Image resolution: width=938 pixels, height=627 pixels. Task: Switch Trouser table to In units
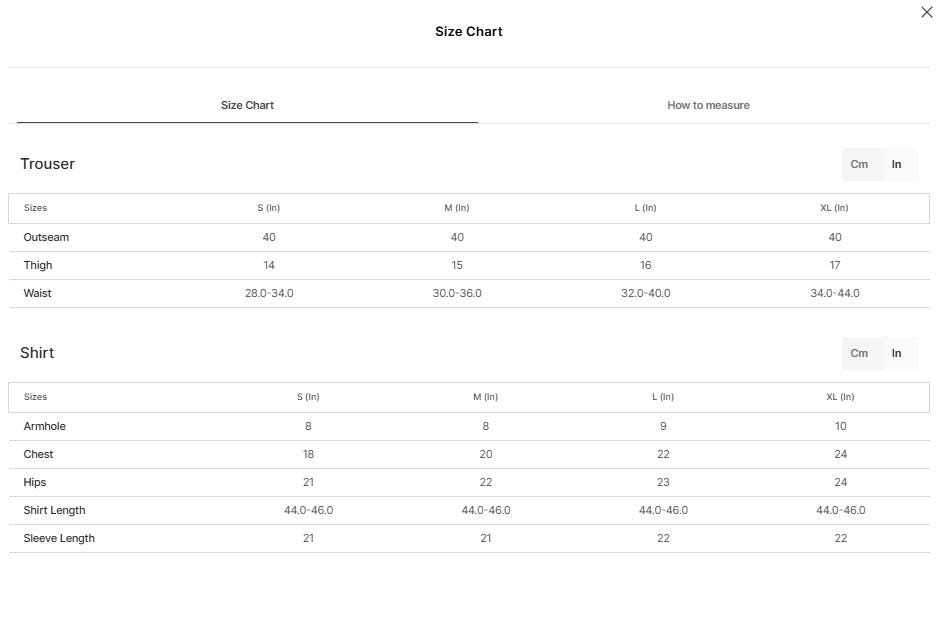896,164
